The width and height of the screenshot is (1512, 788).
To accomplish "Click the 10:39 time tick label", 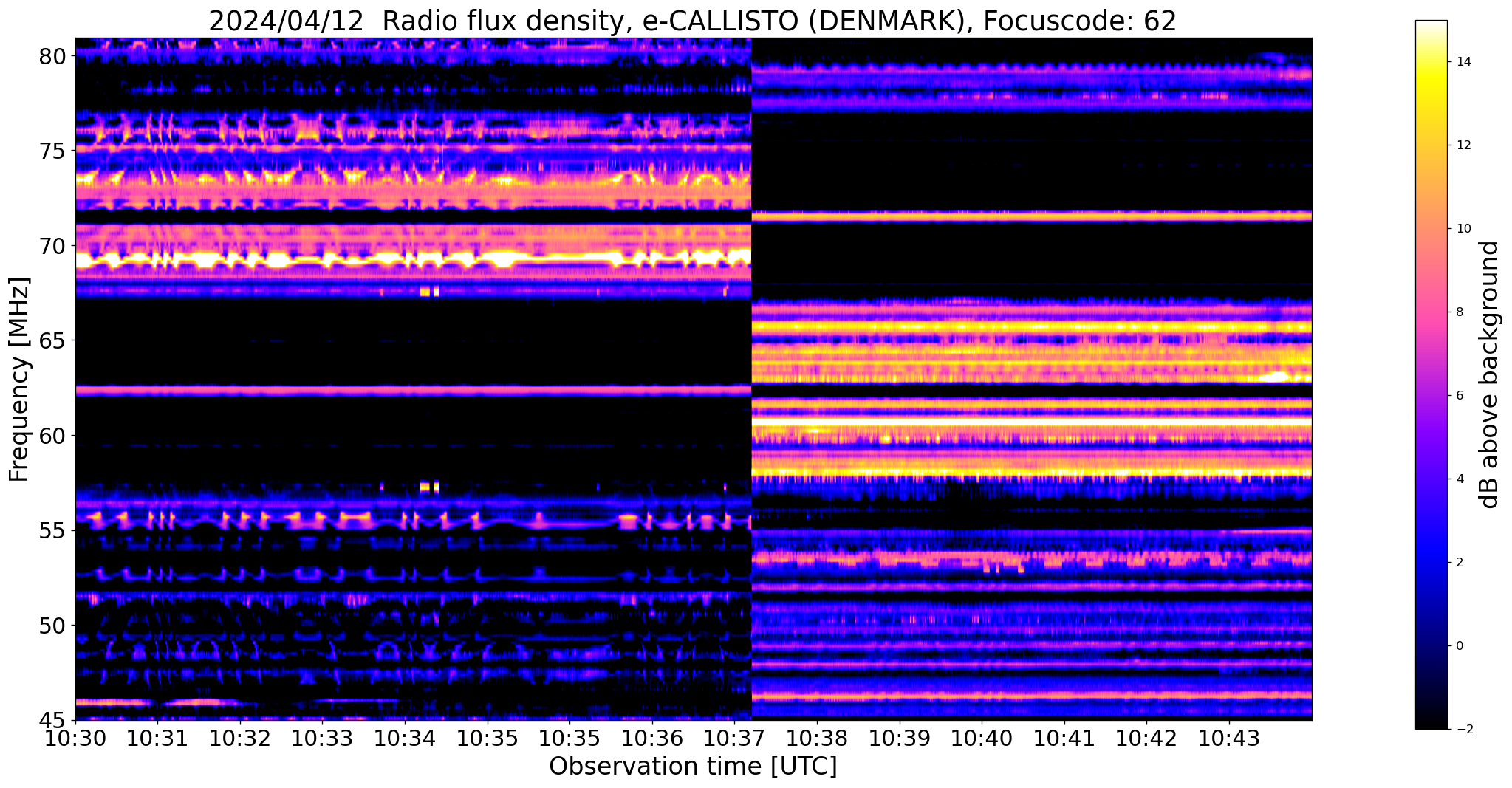I will coord(900,739).
